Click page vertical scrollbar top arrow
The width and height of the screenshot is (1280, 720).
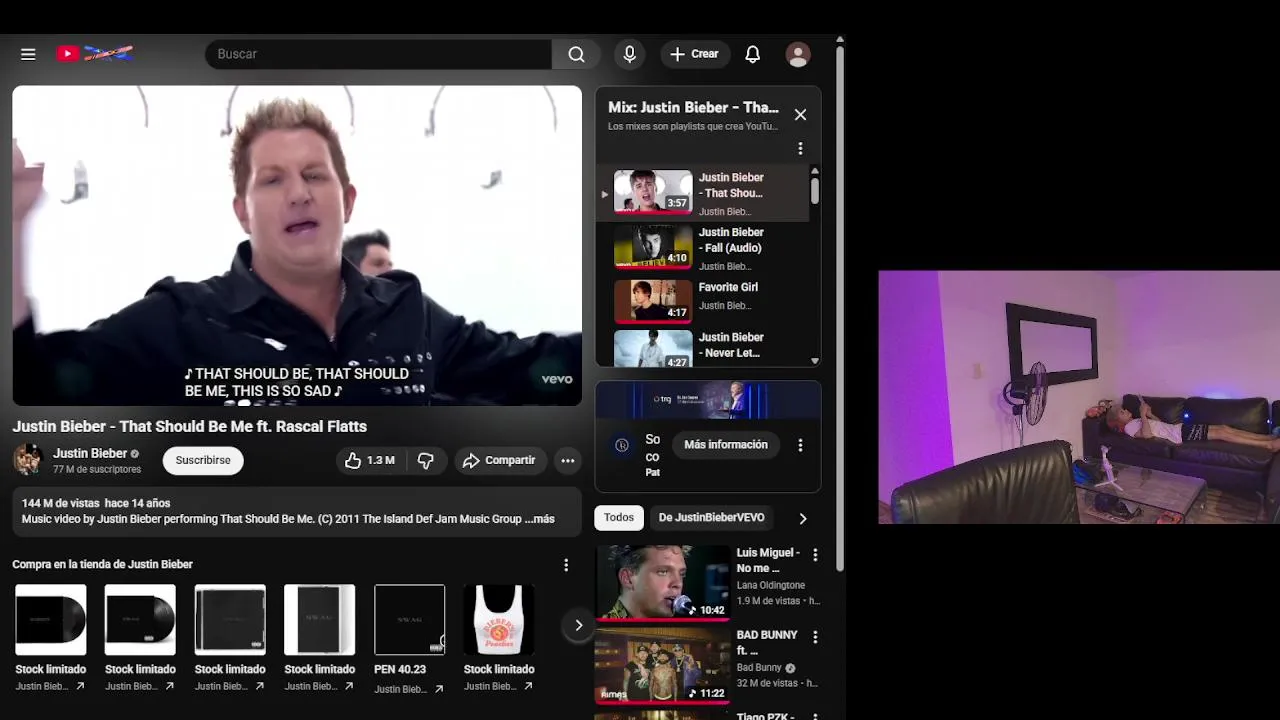tap(840, 40)
